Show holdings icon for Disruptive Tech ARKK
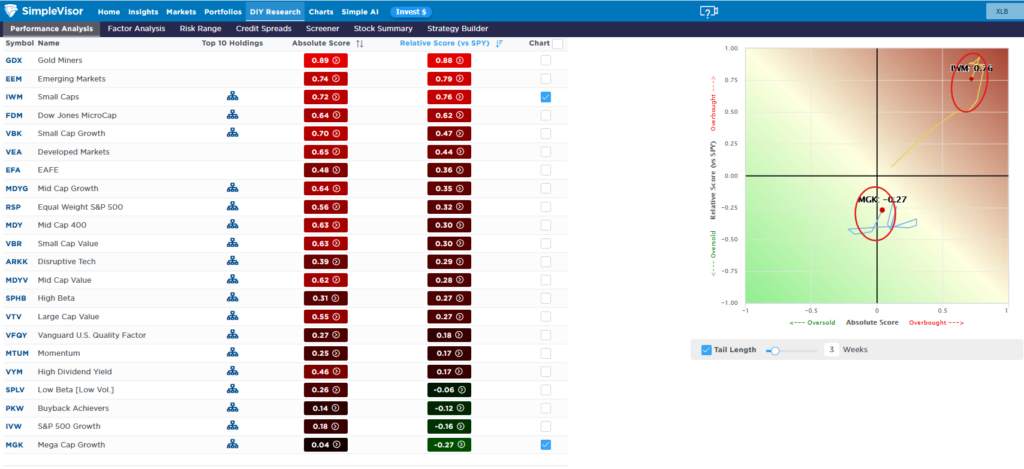1024x469 pixels. (232, 261)
